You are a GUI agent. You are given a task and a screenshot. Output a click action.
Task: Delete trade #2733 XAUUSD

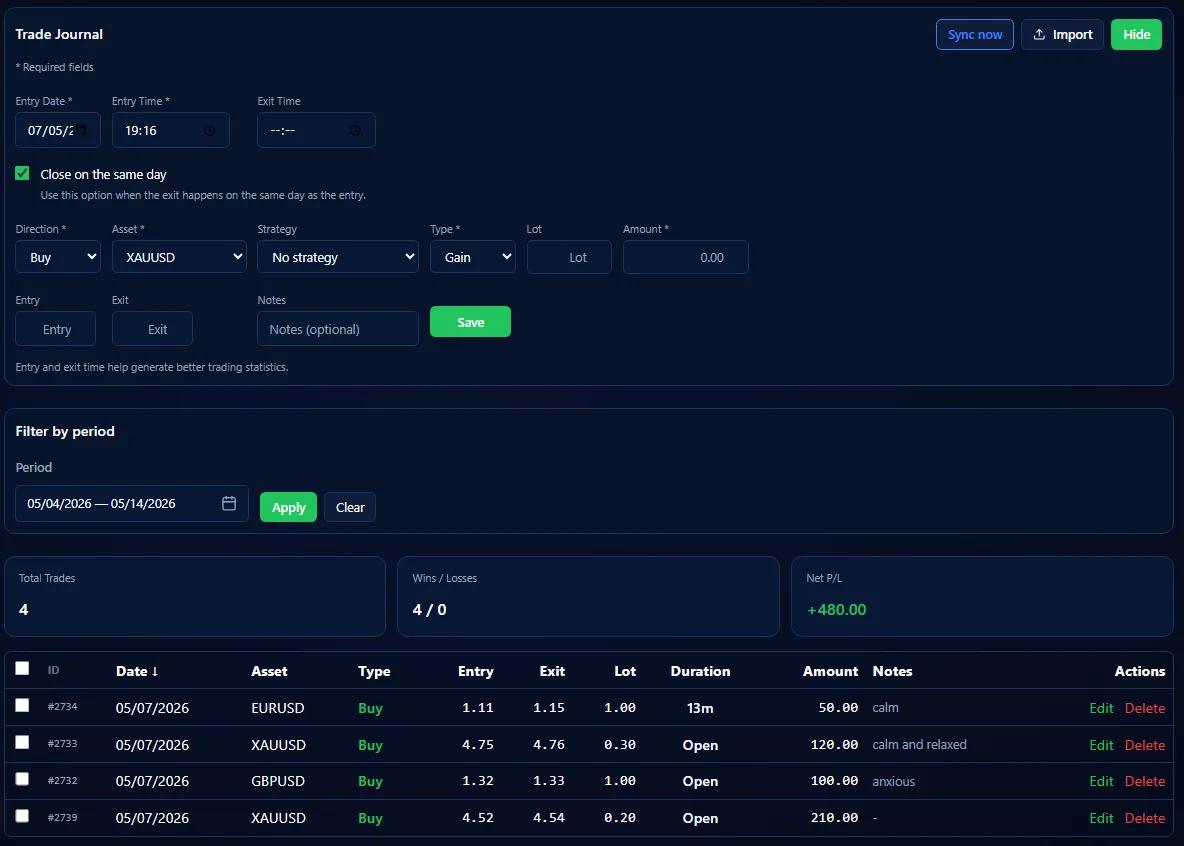[x=1145, y=745]
